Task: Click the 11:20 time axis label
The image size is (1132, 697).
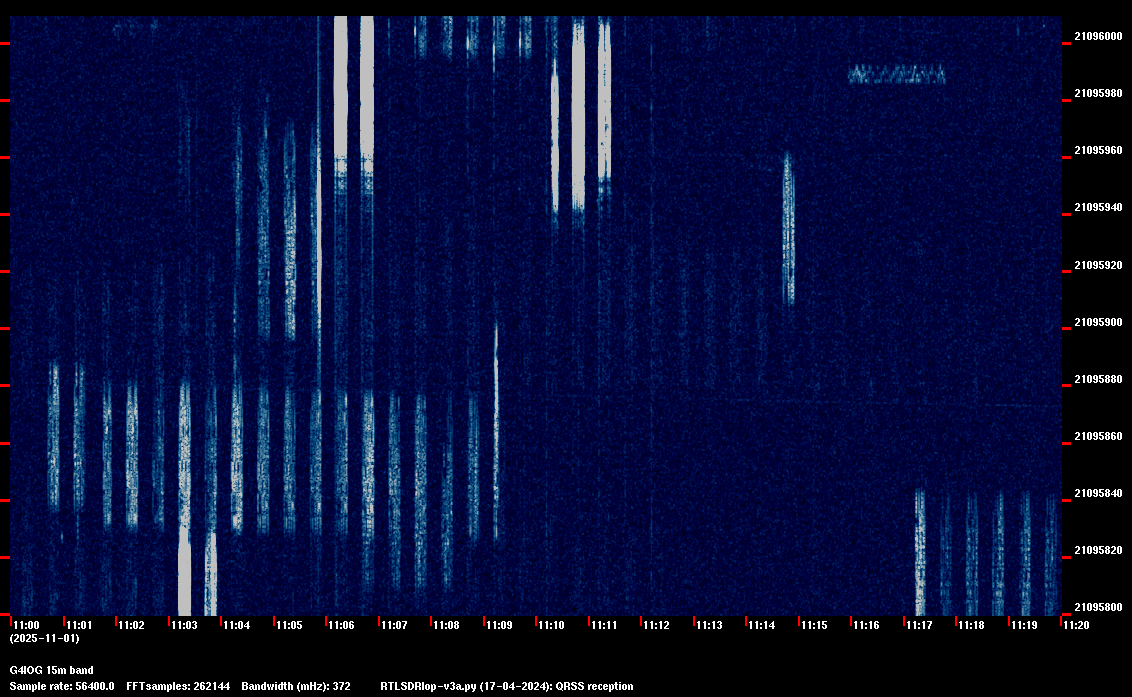Action: pos(1076,625)
